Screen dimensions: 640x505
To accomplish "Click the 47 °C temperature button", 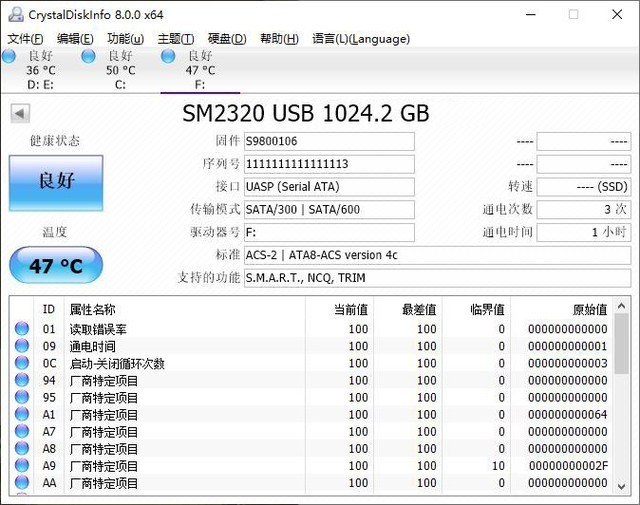I will [x=56, y=265].
